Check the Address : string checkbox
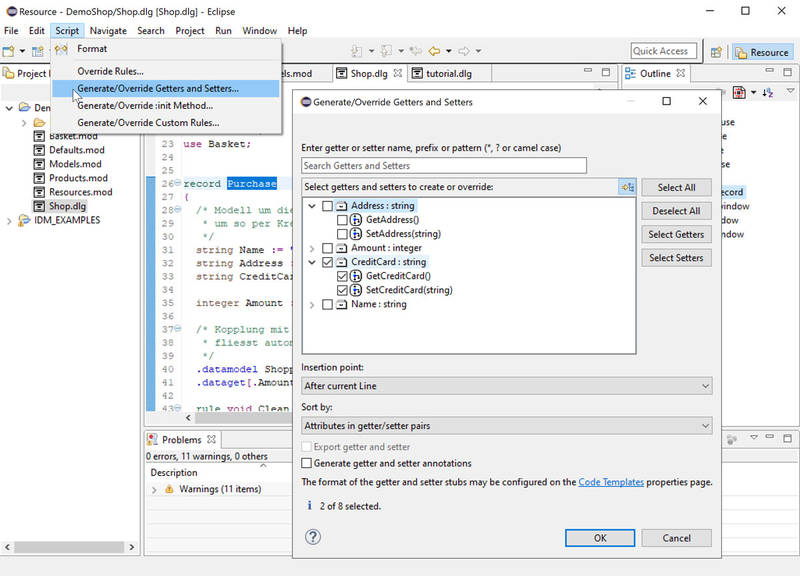800x576 pixels. coord(328,206)
